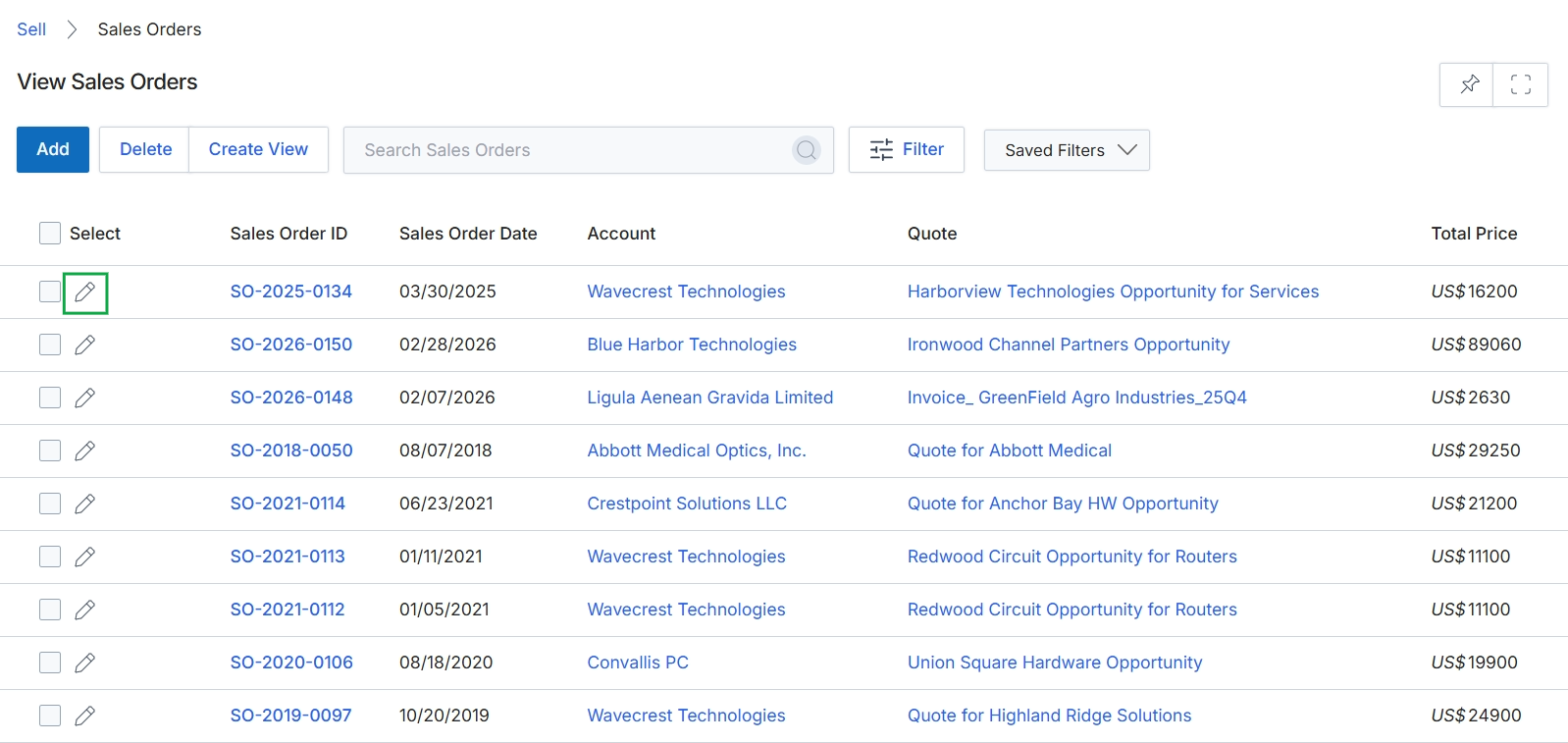Click the Delete button
The image size is (1568, 743).
tap(145, 149)
